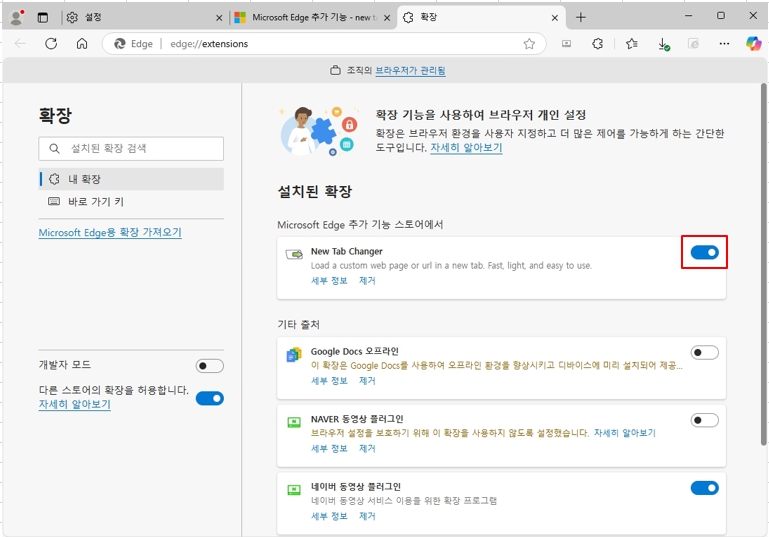This screenshot has width=769, height=537.
Task: Turn on 개발자 모드 toggle
Action: point(209,366)
